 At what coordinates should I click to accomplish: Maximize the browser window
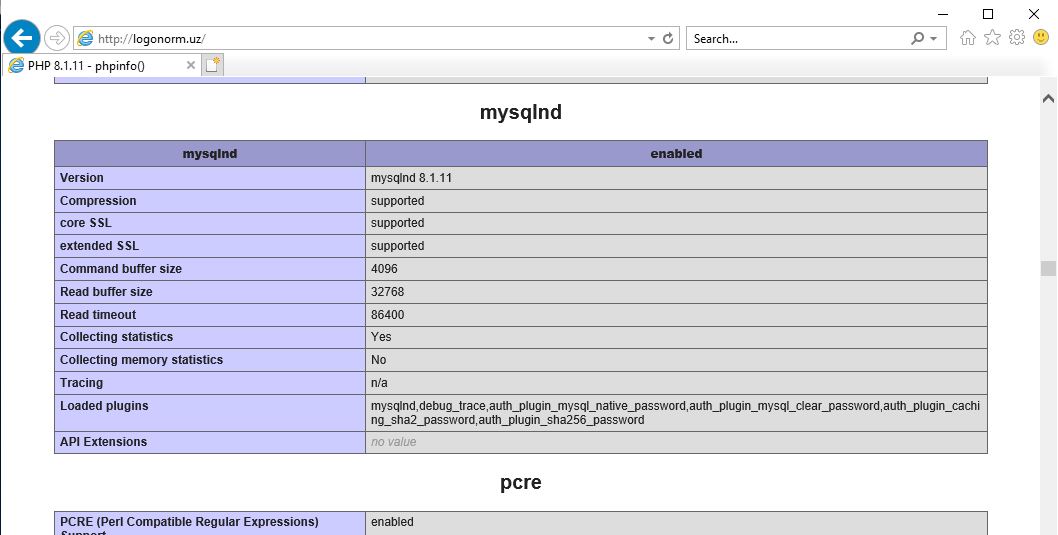pos(988,13)
